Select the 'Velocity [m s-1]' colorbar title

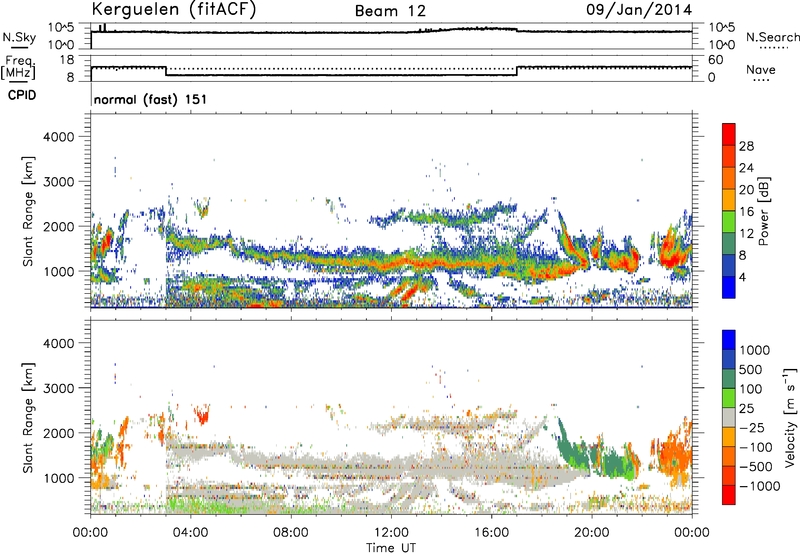tap(790, 417)
